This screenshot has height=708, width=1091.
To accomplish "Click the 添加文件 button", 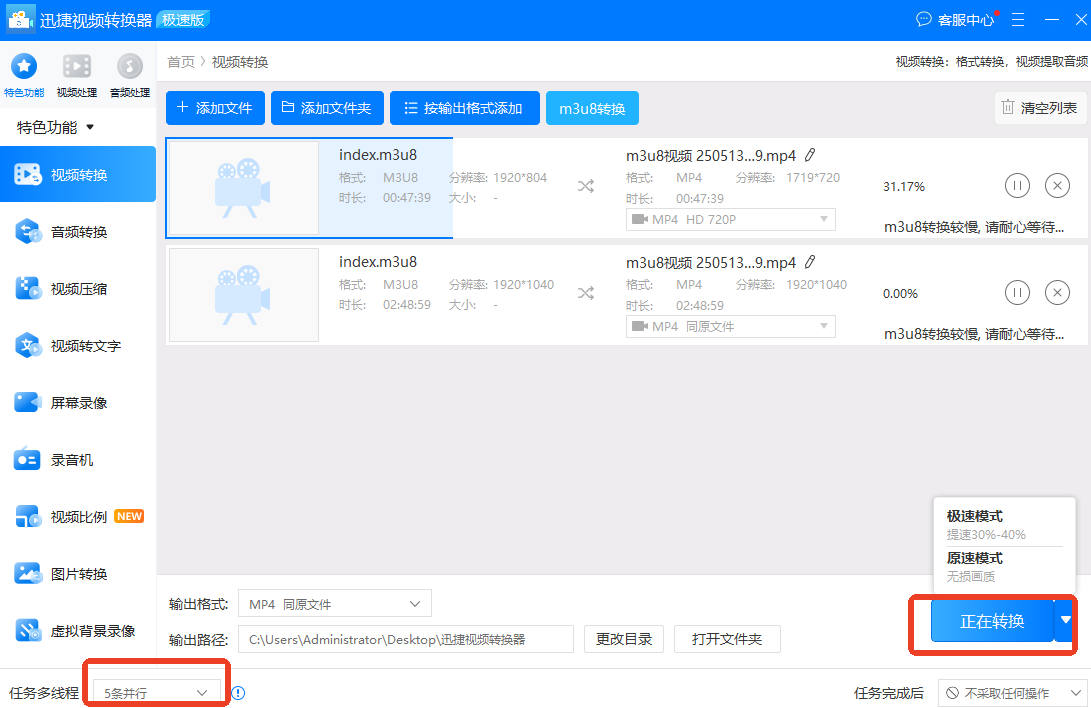I will [x=215, y=108].
